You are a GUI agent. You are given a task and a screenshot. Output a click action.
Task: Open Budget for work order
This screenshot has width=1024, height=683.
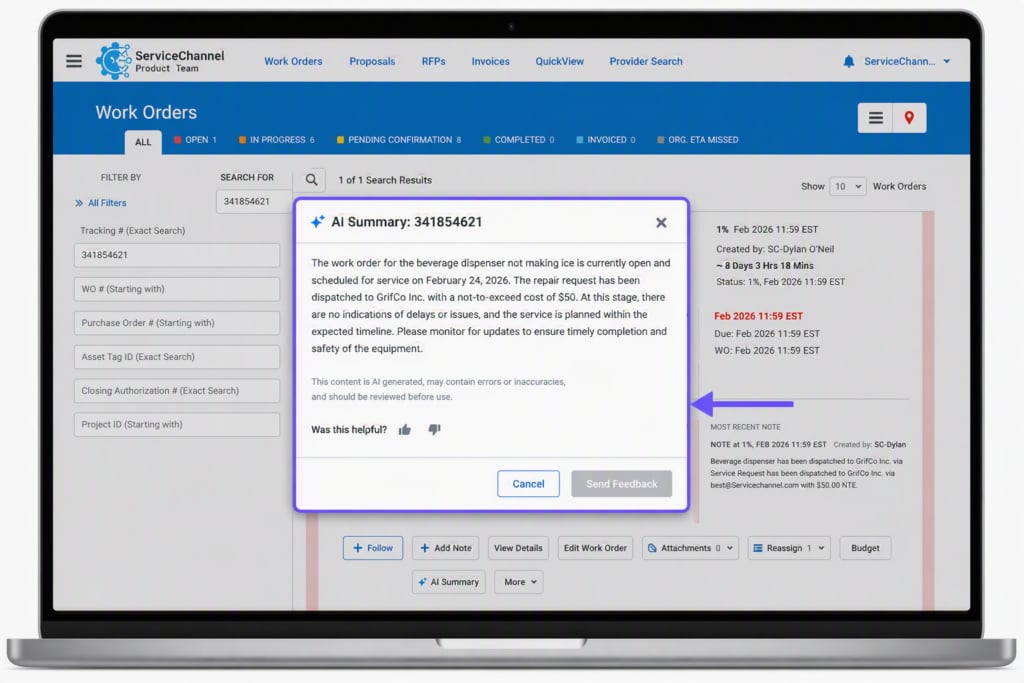865,548
